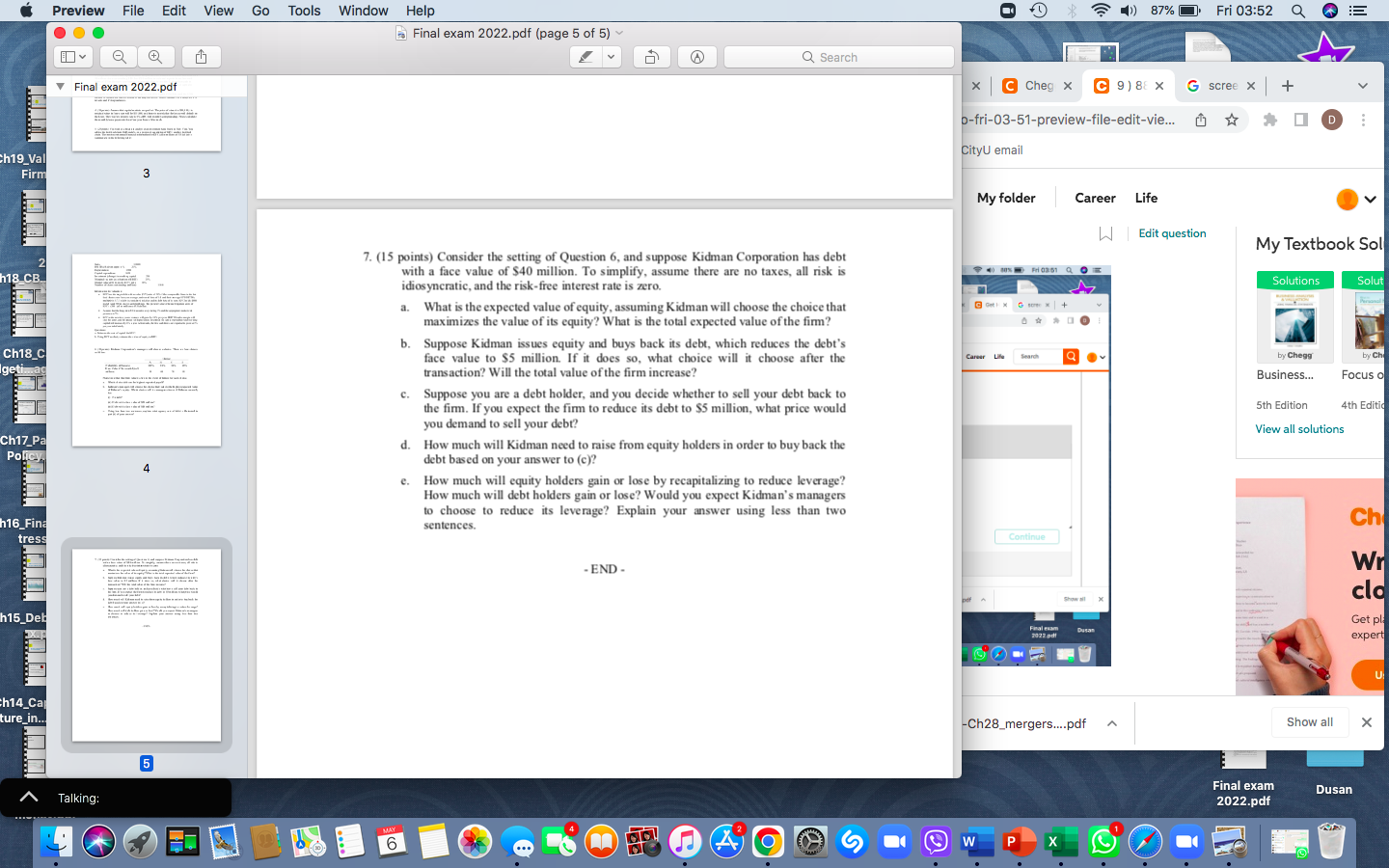Open WhatsApp from the Dock
The image size is (1389, 868).
coord(1103,842)
